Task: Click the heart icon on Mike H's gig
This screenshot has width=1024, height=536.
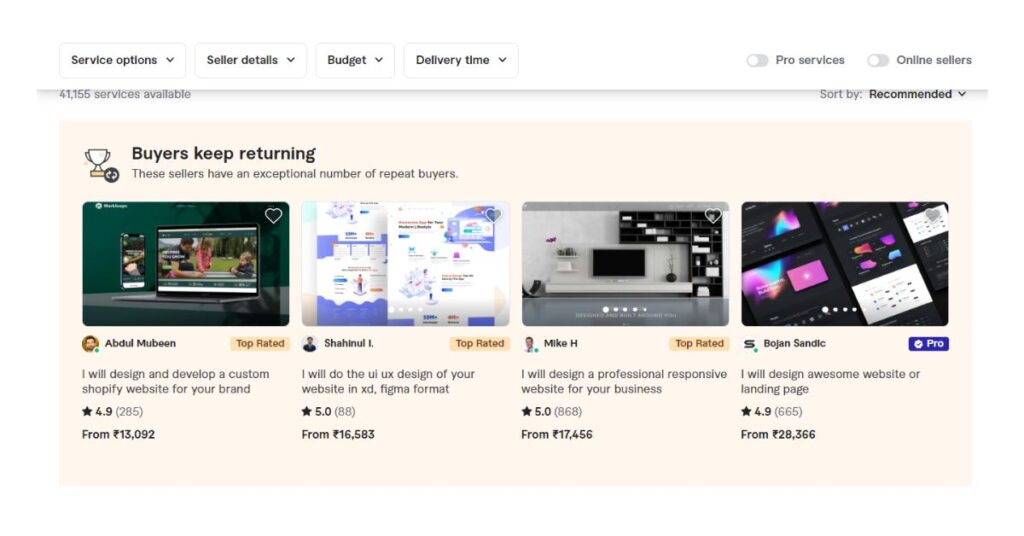Action: click(x=712, y=215)
